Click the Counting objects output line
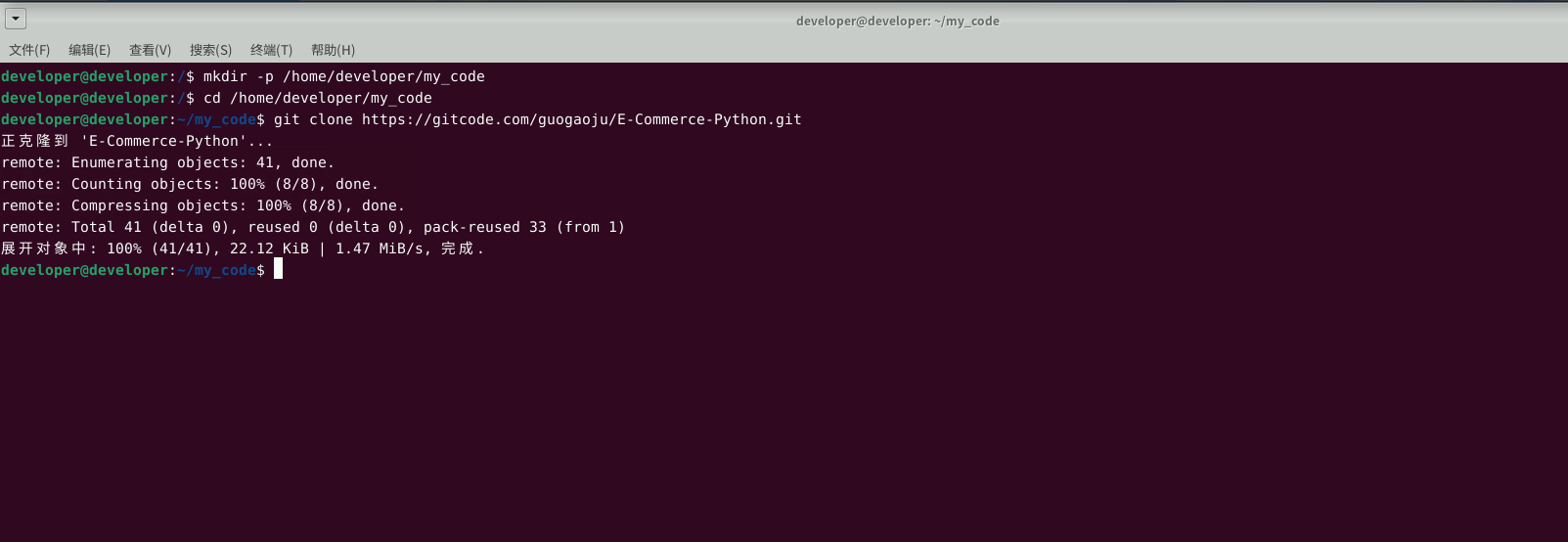Viewport: 1568px width, 542px height. click(190, 184)
